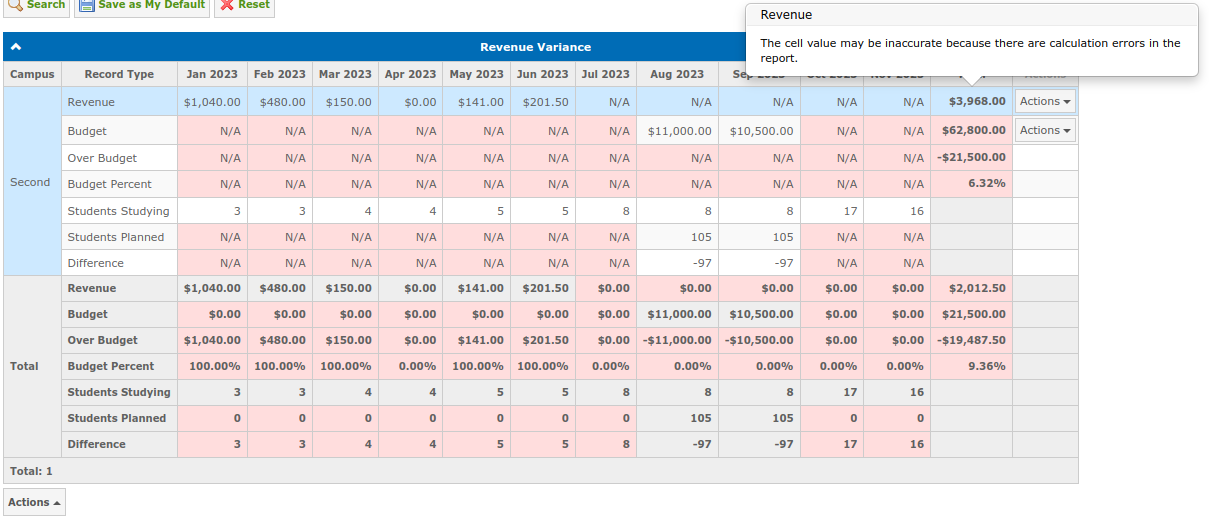Image resolution: width=1209 pixels, height=523 pixels.
Task: Select the $3,968.00 total Revenue cell
Action: click(x=971, y=102)
